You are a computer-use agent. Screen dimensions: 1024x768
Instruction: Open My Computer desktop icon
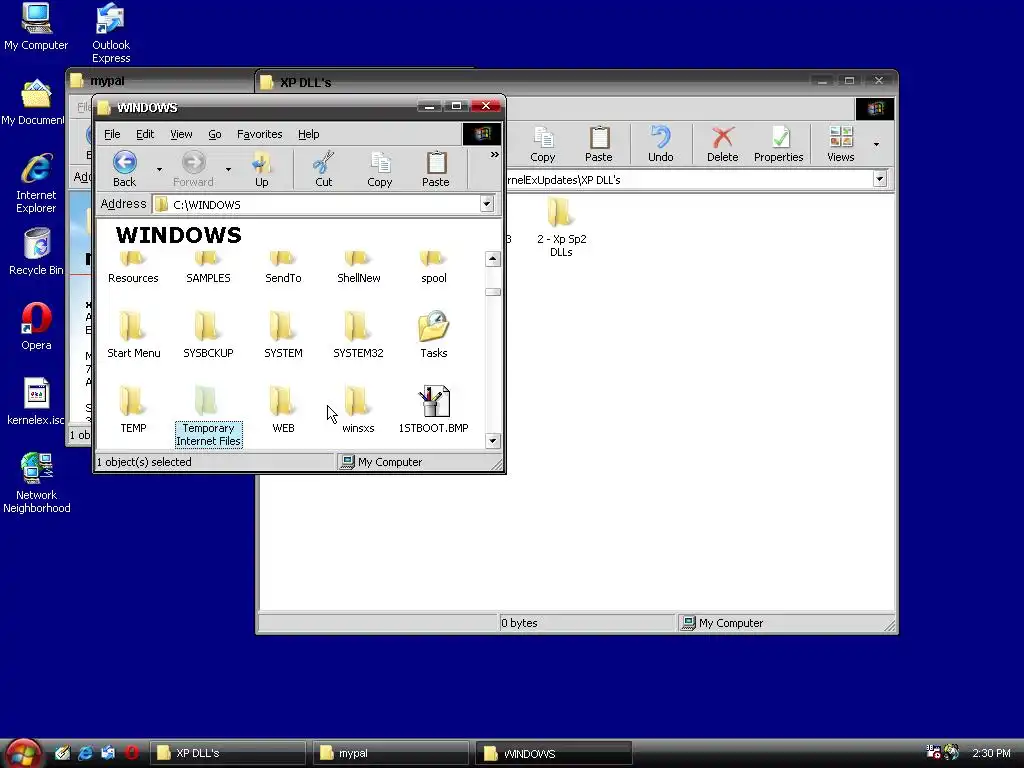[36, 26]
